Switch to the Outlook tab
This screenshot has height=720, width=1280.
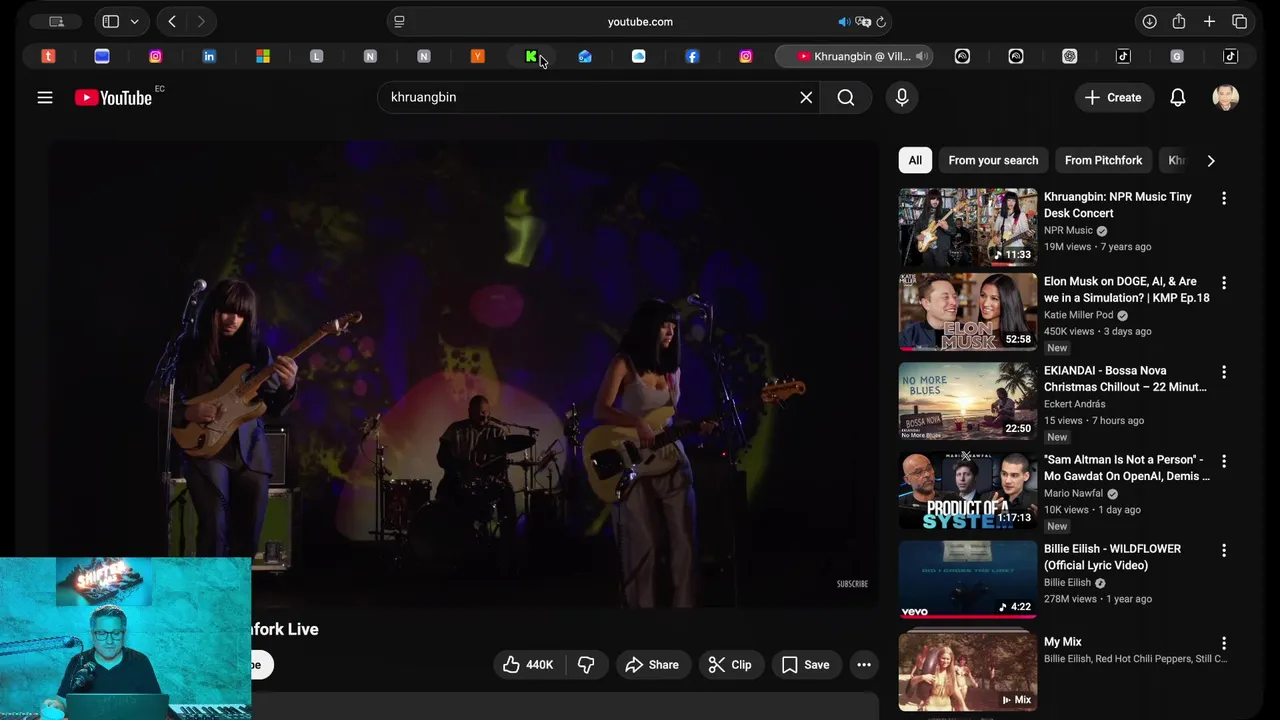click(x=585, y=56)
